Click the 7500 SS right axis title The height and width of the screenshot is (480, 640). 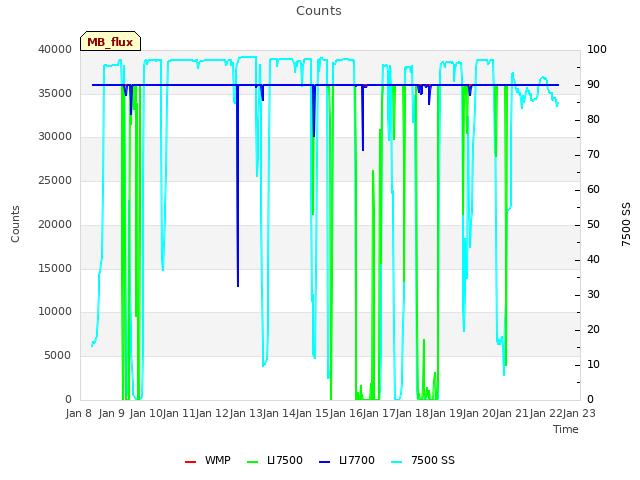(x=626, y=224)
